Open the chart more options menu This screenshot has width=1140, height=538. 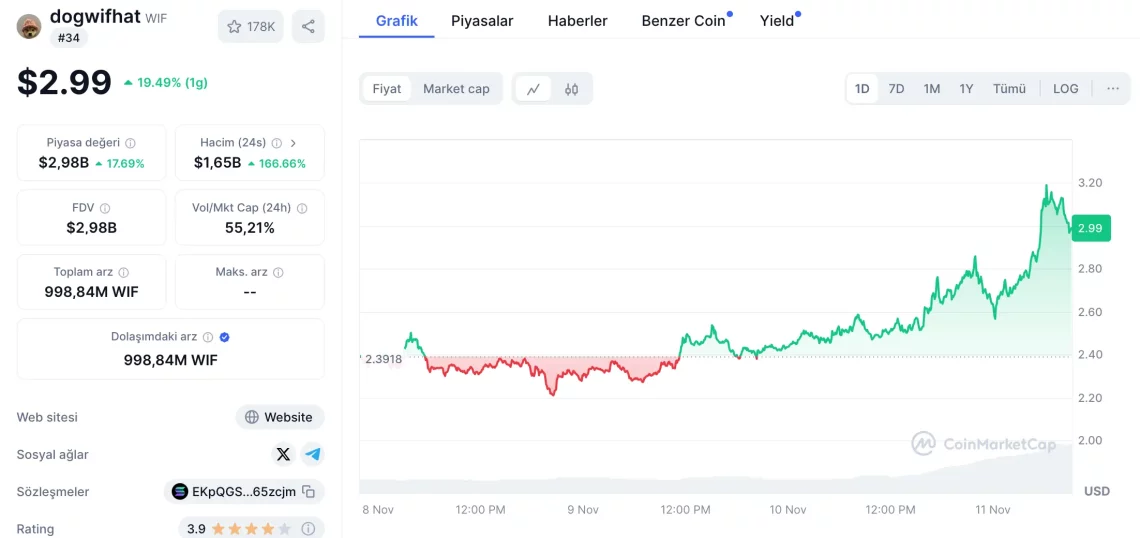coord(1113,89)
